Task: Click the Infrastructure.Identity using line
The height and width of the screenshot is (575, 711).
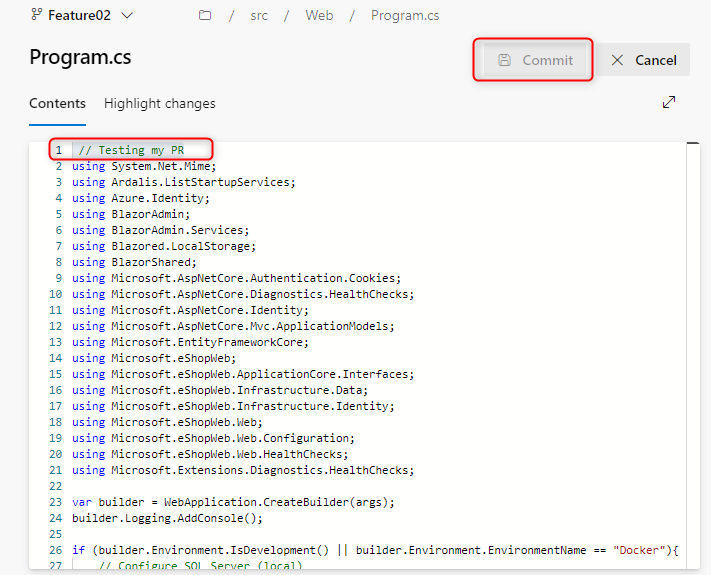Action: [x=234, y=406]
